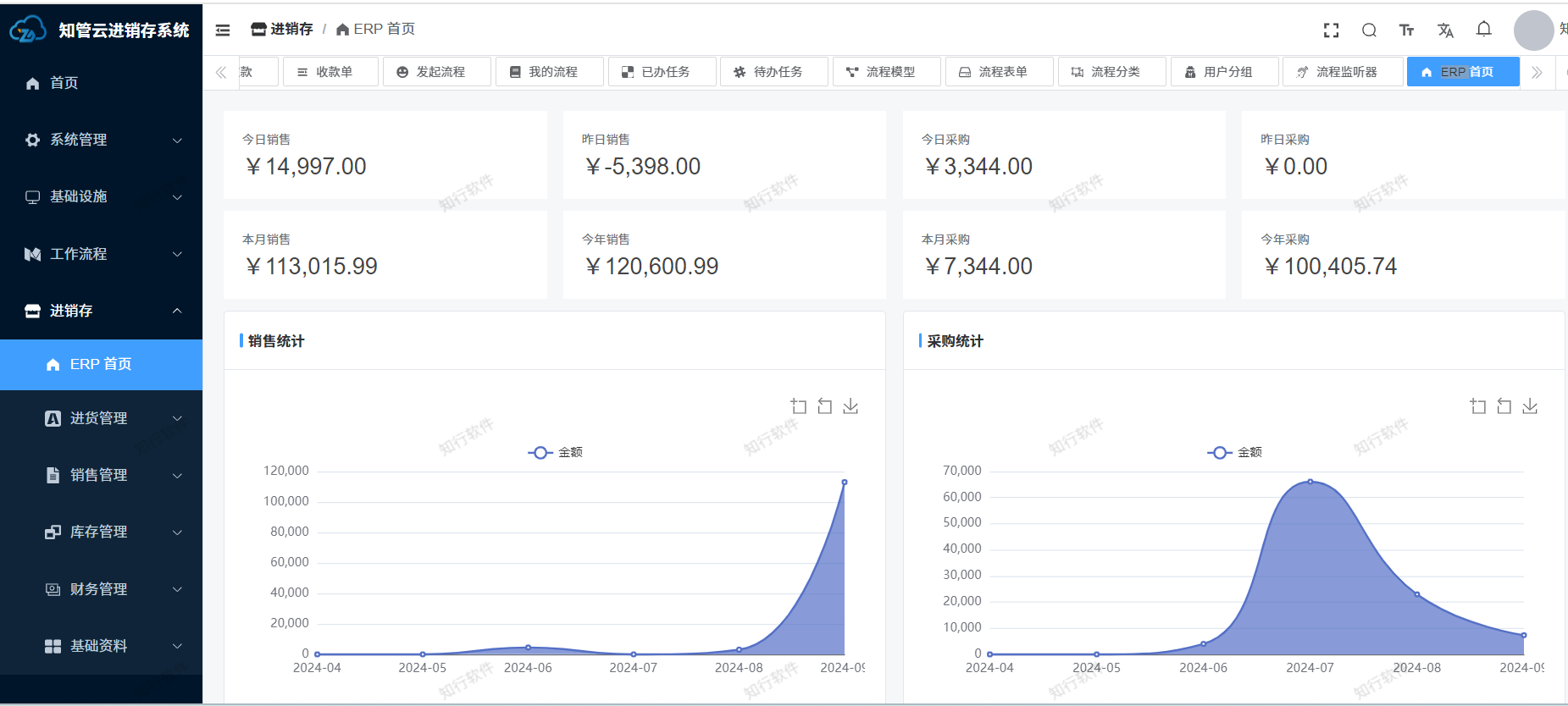Switch to the 待办任务 tab
Viewport: 1568px width, 706px height.
click(x=773, y=72)
